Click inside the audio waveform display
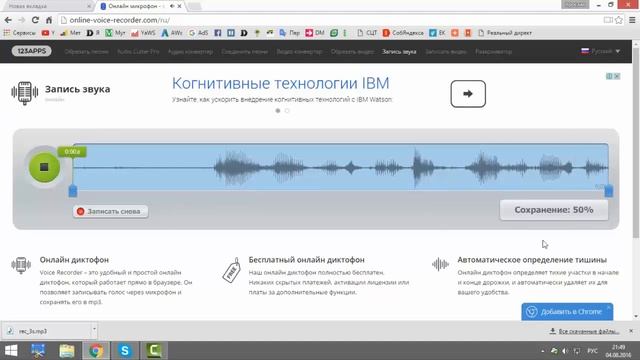Image resolution: width=640 pixels, height=360 pixels. tap(340, 167)
